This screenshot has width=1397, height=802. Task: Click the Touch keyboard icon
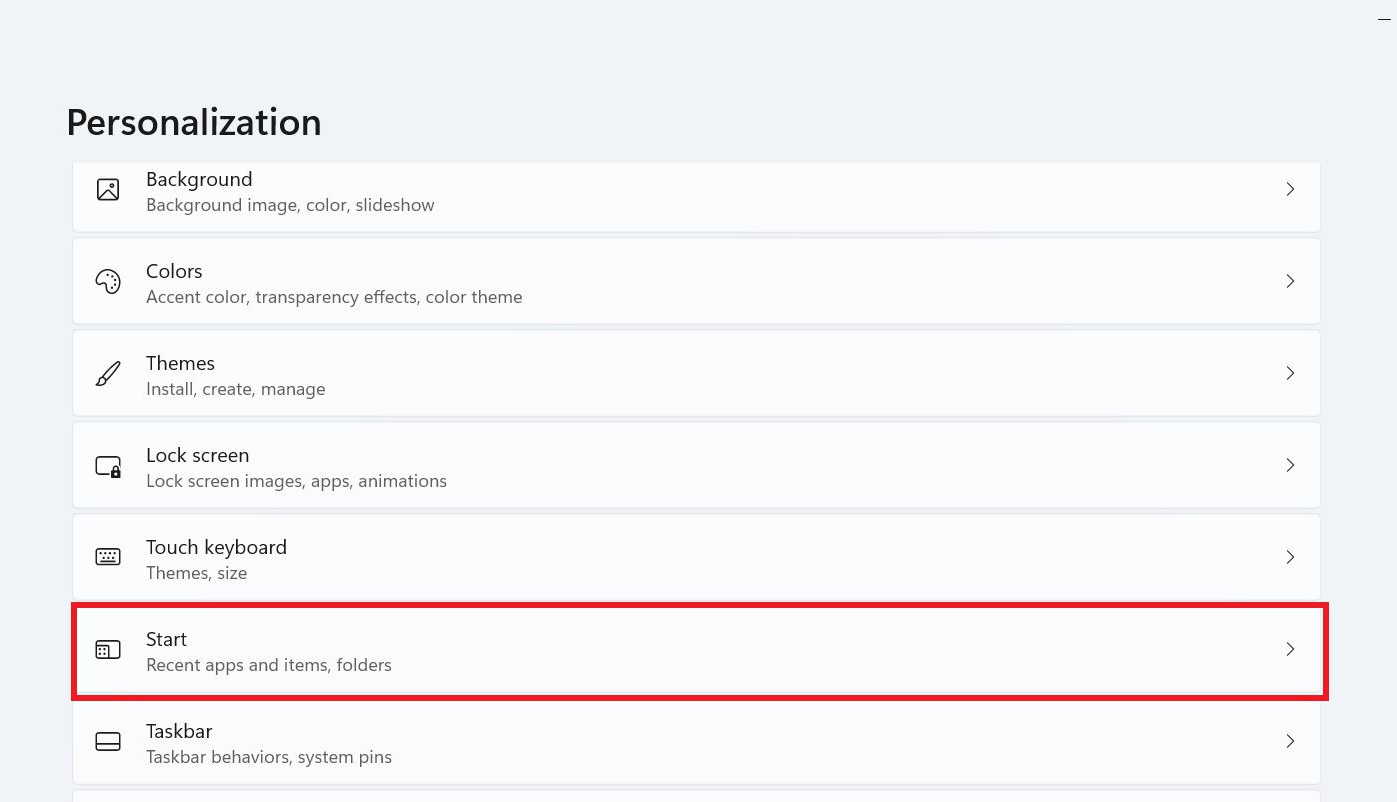108,557
